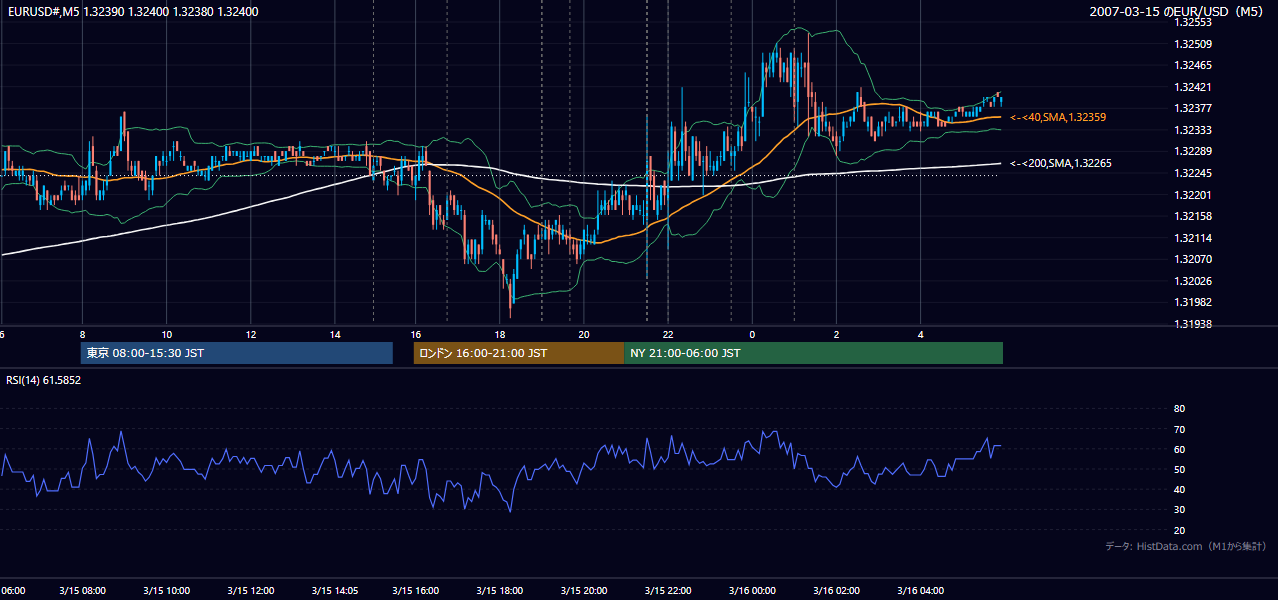Click the NY 21:00-06:00 JST session bar
Image resolution: width=1278 pixels, height=600 pixels.
tap(813, 353)
